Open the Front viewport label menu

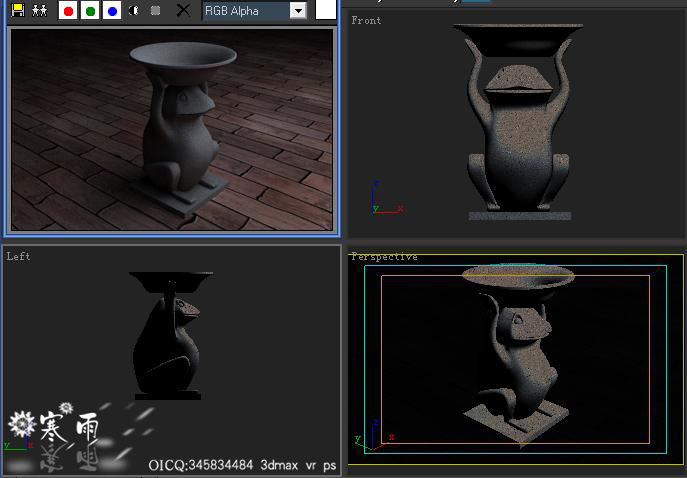(x=366, y=20)
